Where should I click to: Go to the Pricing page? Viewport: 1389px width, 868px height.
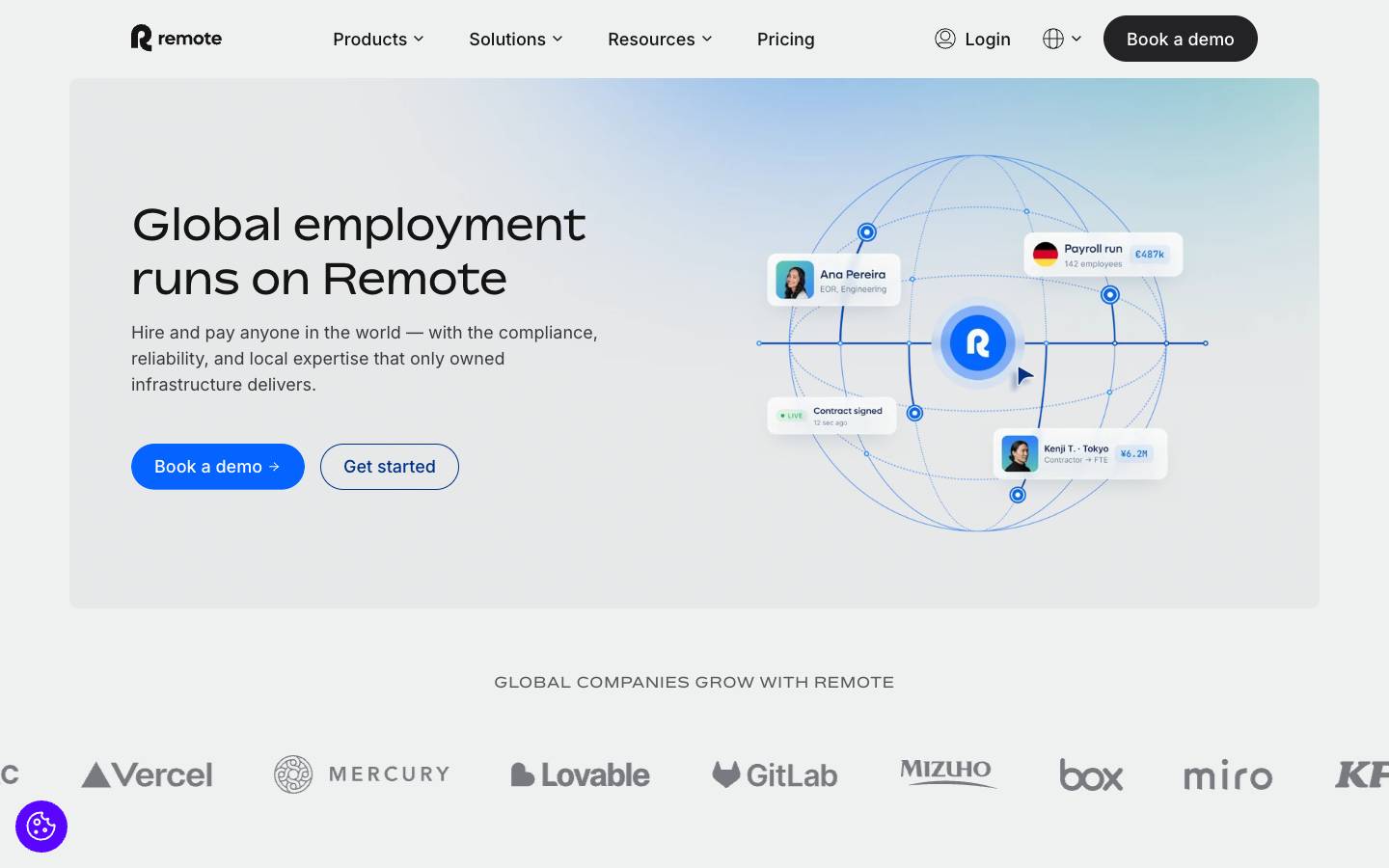(786, 40)
